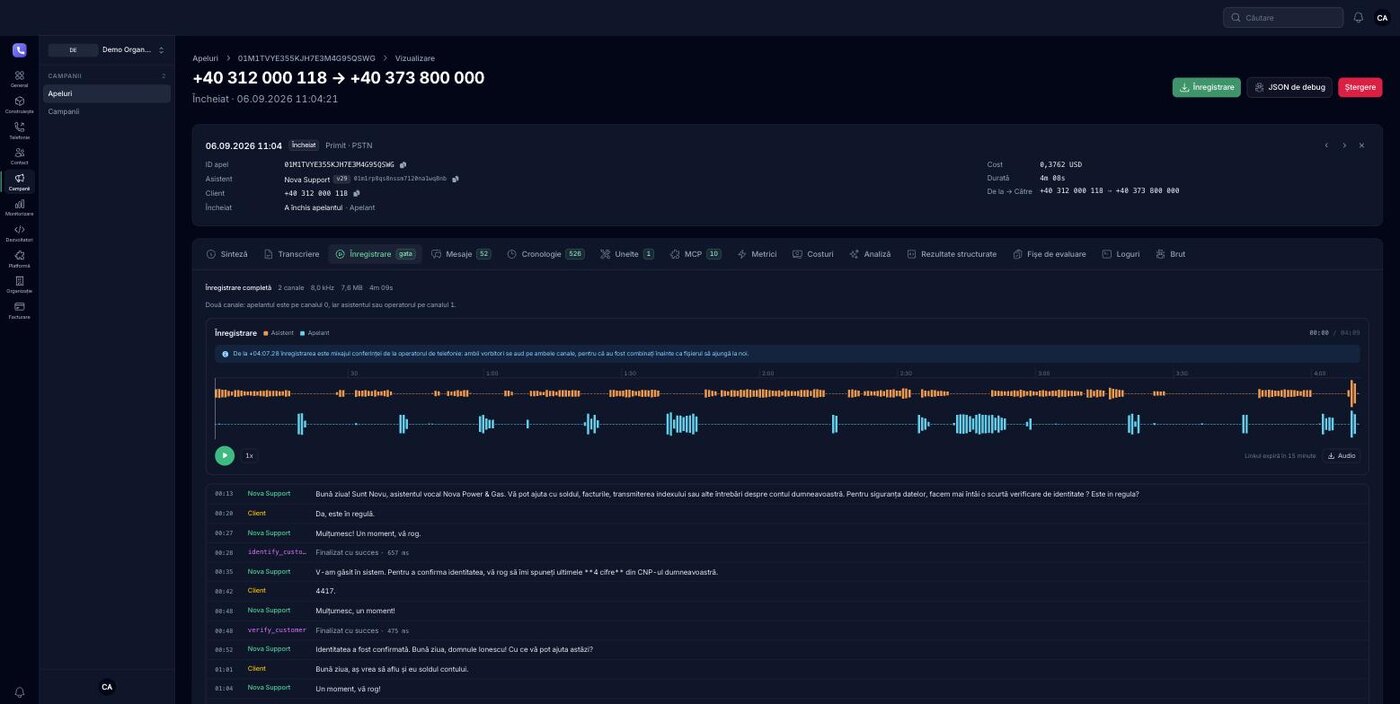Select Campanii in side menu
Screen dimensions: 1400x704
107,111
